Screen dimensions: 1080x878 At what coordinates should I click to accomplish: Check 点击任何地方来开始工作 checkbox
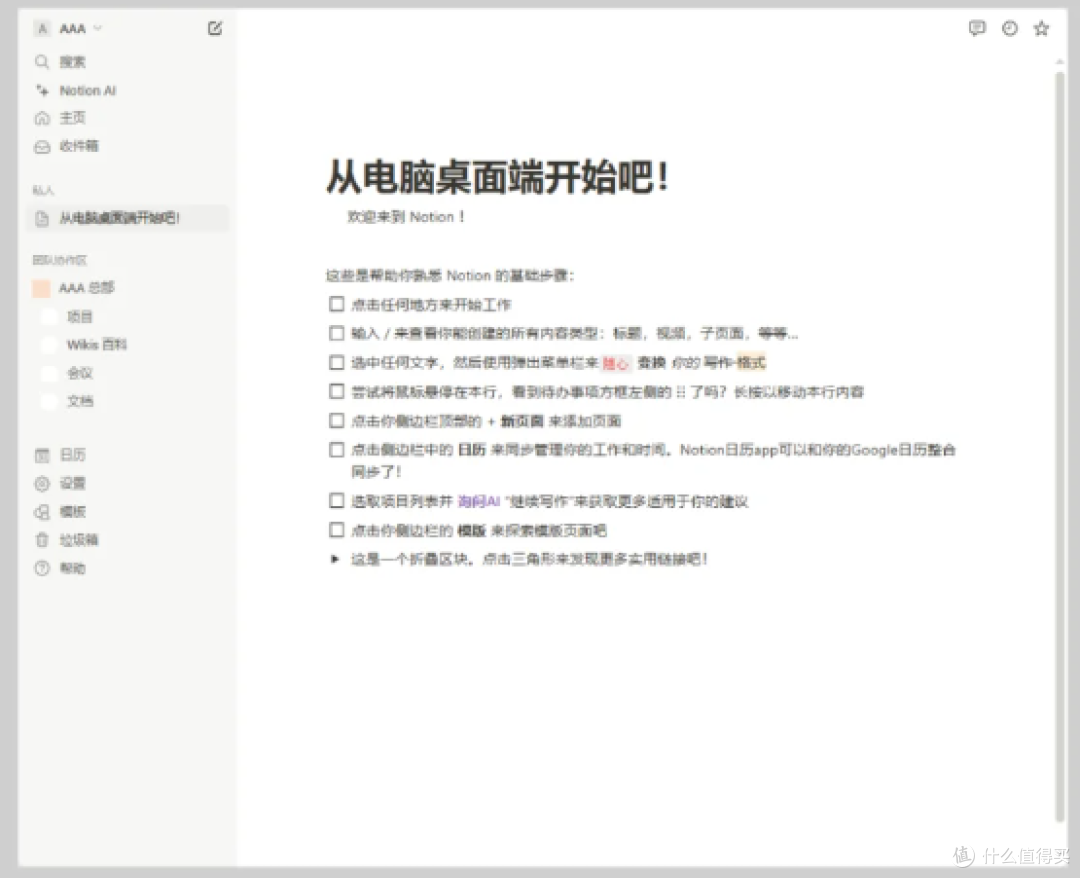336,304
